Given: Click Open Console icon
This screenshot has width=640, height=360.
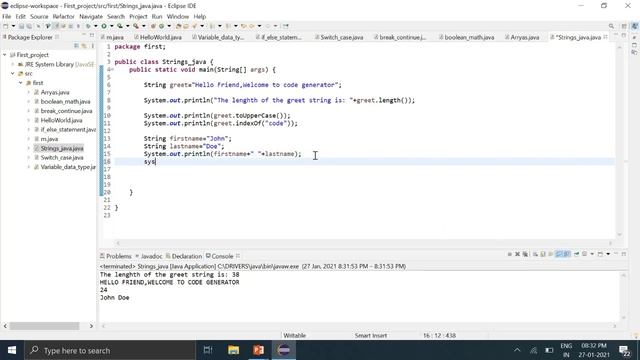Looking at the screenshot, I should (600, 254).
